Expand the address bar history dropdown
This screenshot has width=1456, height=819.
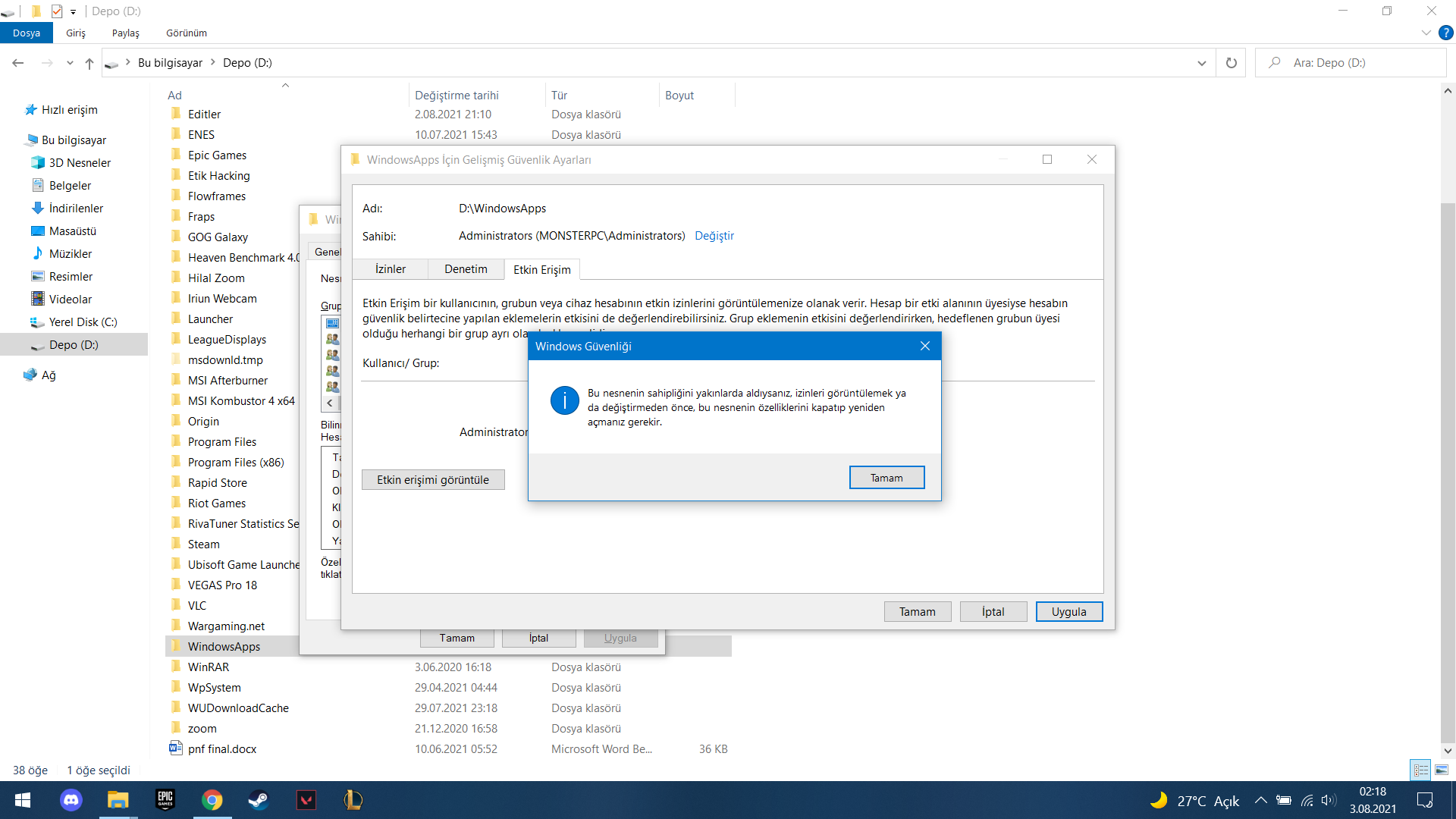click(x=1201, y=63)
